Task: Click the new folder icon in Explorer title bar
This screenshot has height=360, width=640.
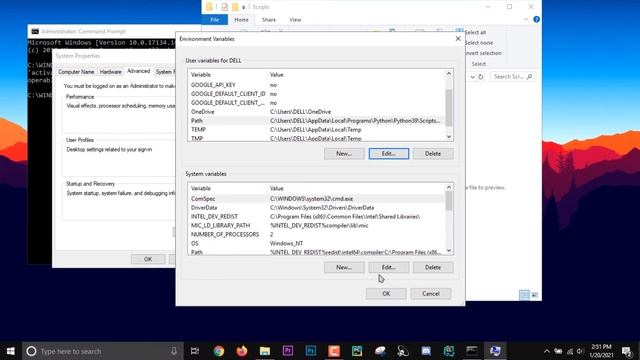Action: (235, 7)
